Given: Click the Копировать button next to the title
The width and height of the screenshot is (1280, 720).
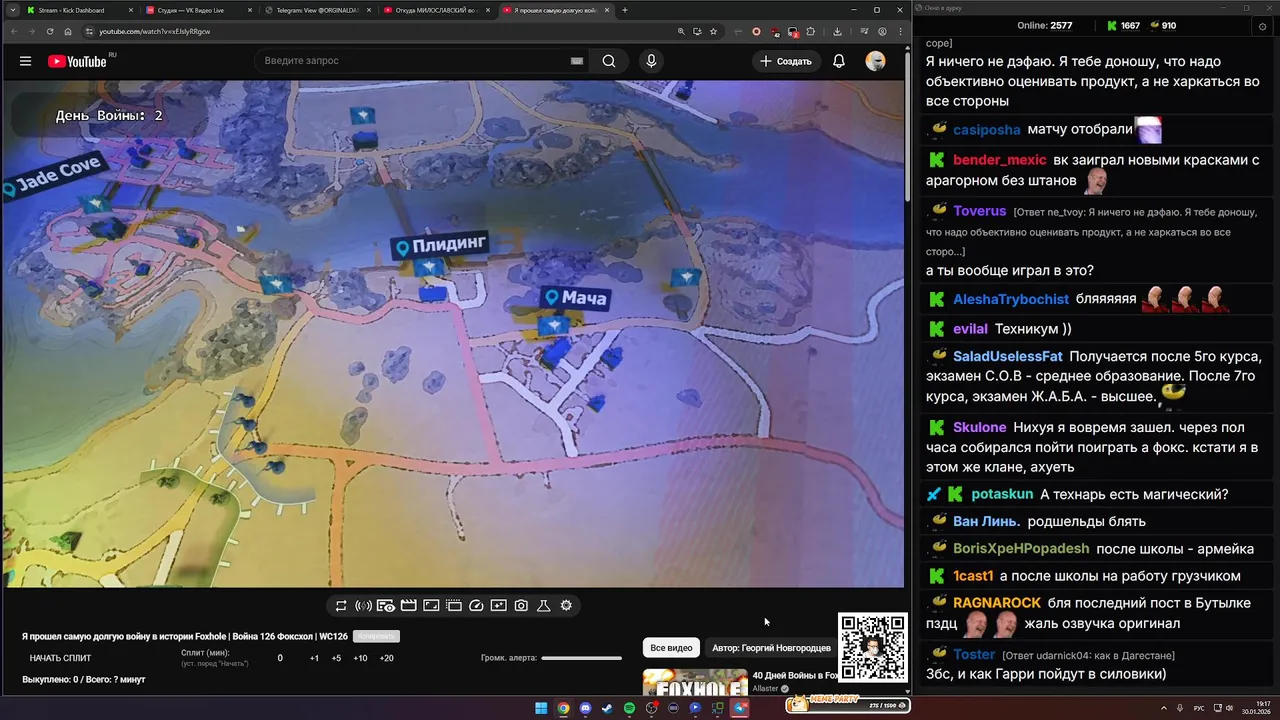Looking at the screenshot, I should coord(376,636).
